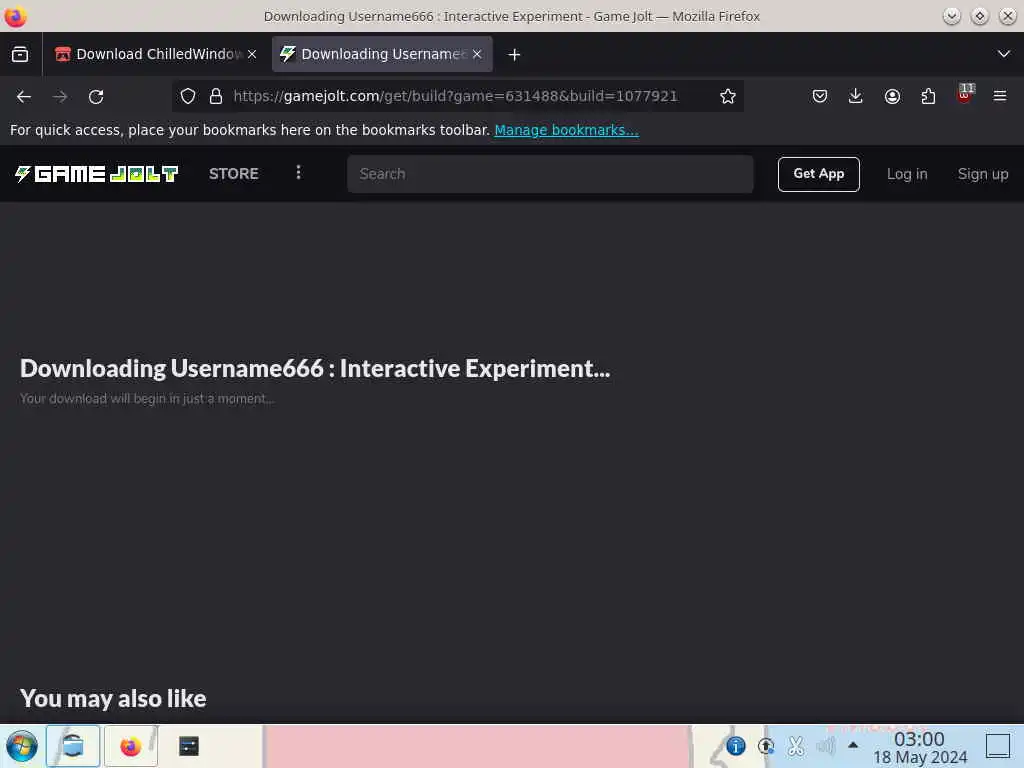Click the Sign up link
Viewport: 1024px width, 768px height.
[983, 174]
